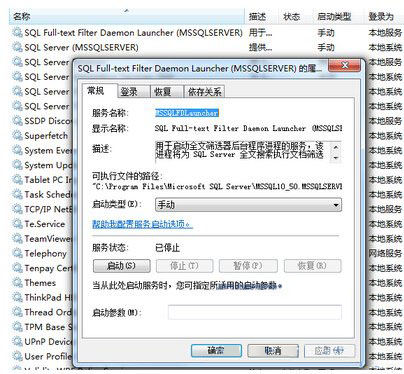Click description box scroll up arrow
This screenshot has height=374, width=404.
pyautogui.click(x=336, y=147)
